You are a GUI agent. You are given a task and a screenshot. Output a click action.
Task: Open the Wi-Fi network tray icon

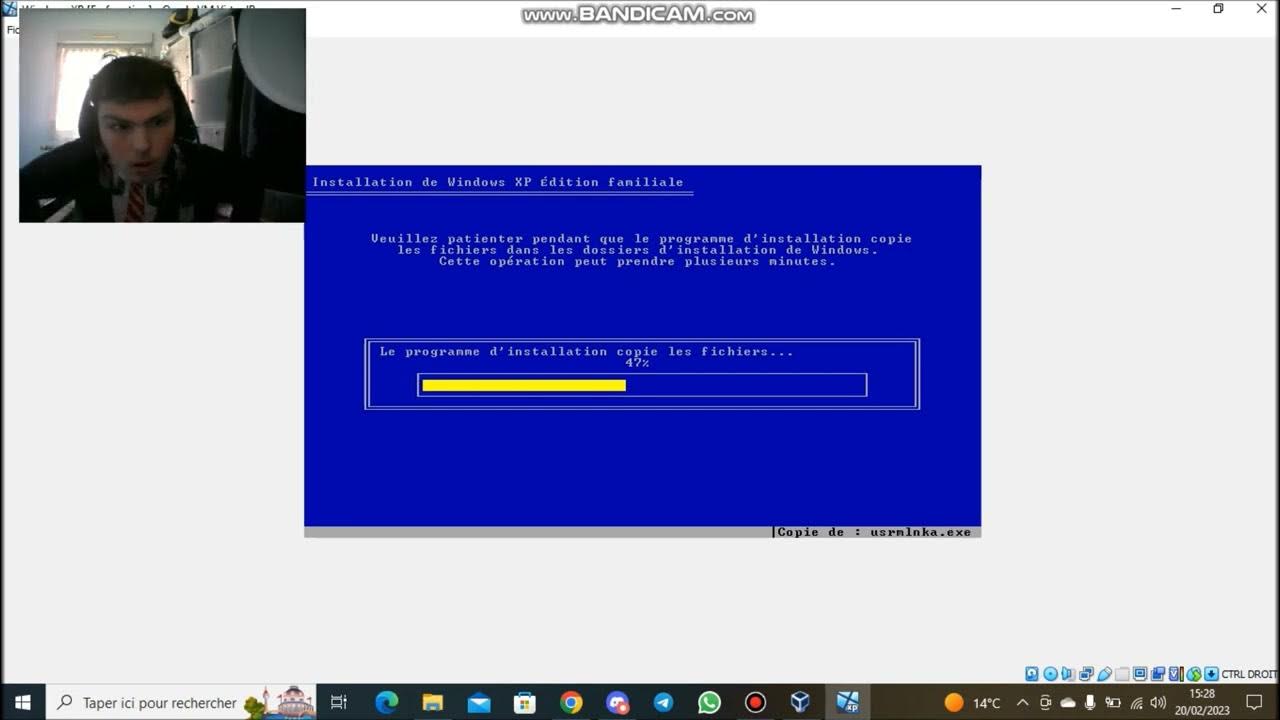point(1136,702)
